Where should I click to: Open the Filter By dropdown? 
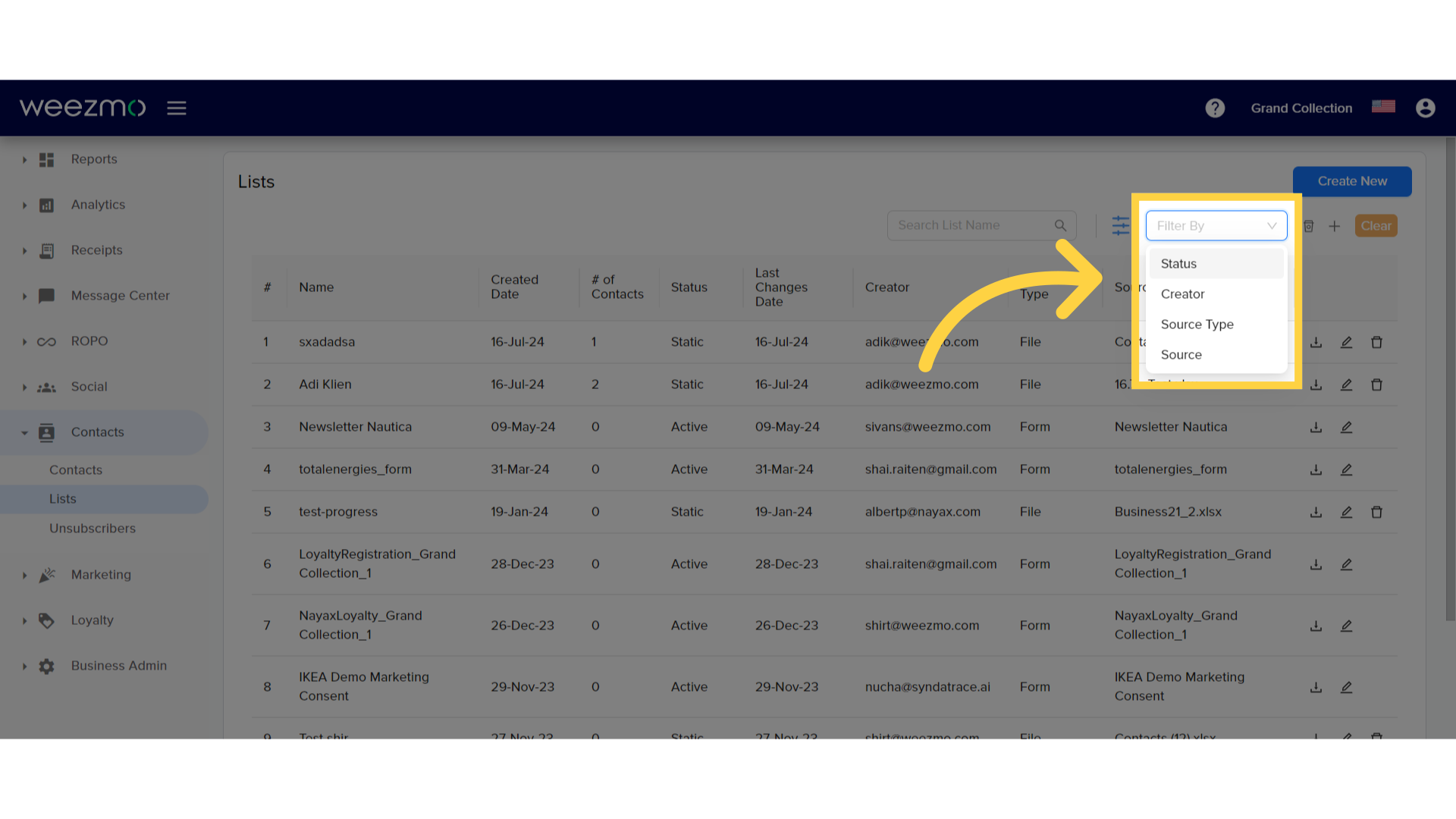tap(1216, 226)
